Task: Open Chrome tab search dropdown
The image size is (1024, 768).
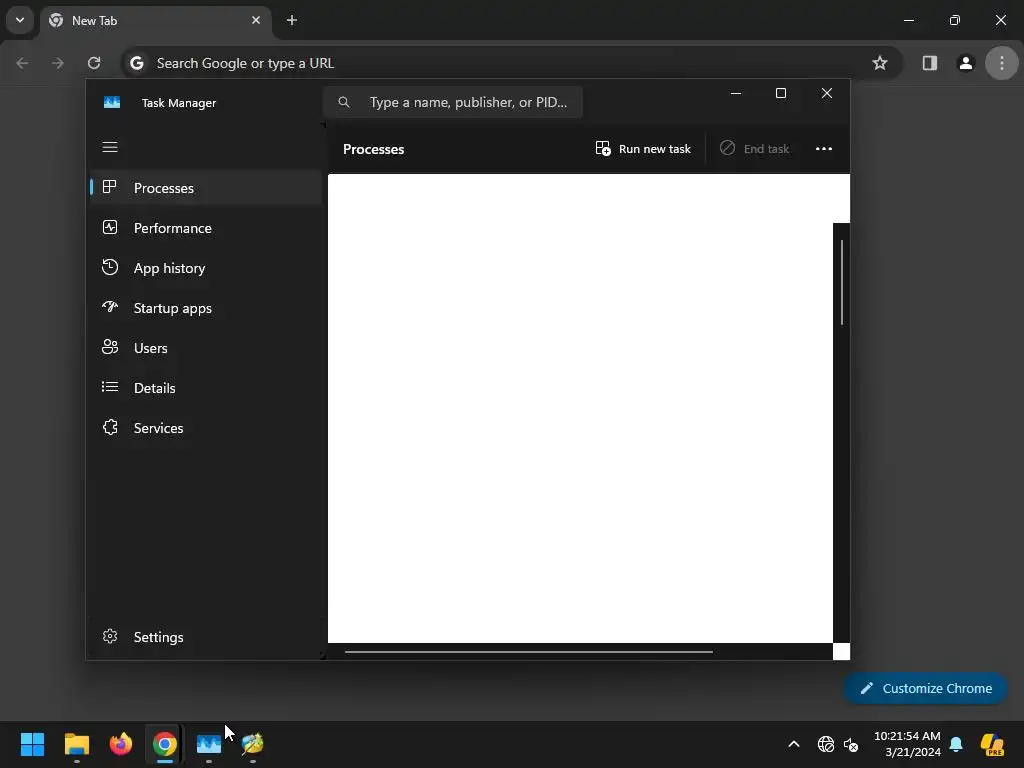Action: click(20, 20)
